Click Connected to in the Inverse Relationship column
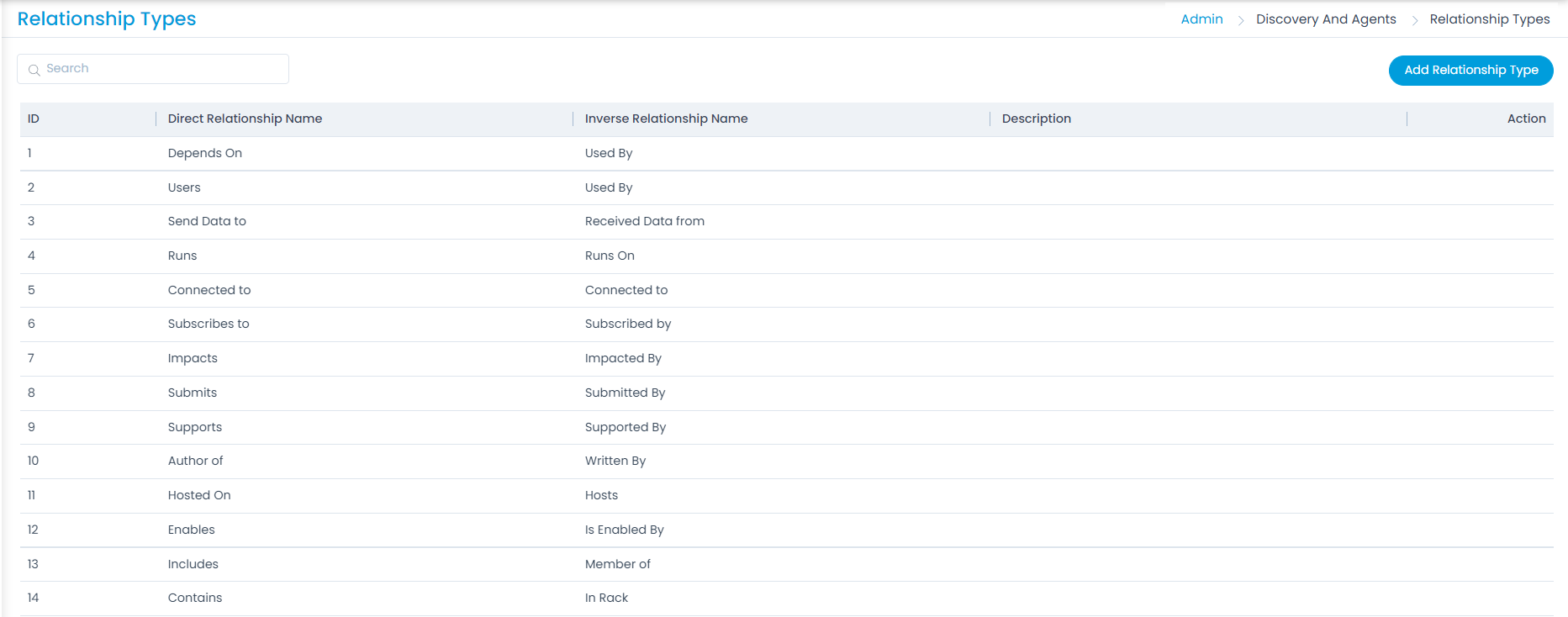Viewport: 1568px width, 617px height. tap(626, 290)
